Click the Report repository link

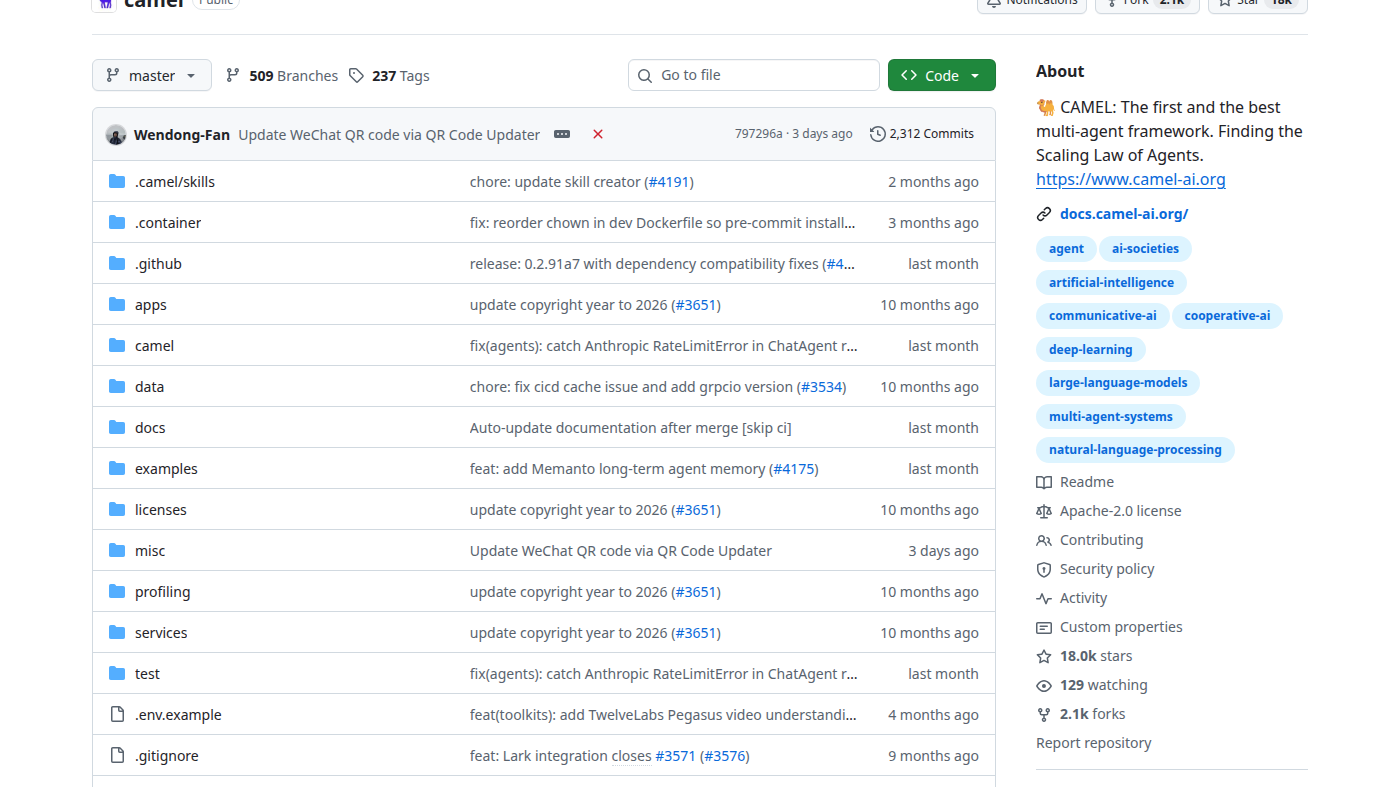(1093, 743)
